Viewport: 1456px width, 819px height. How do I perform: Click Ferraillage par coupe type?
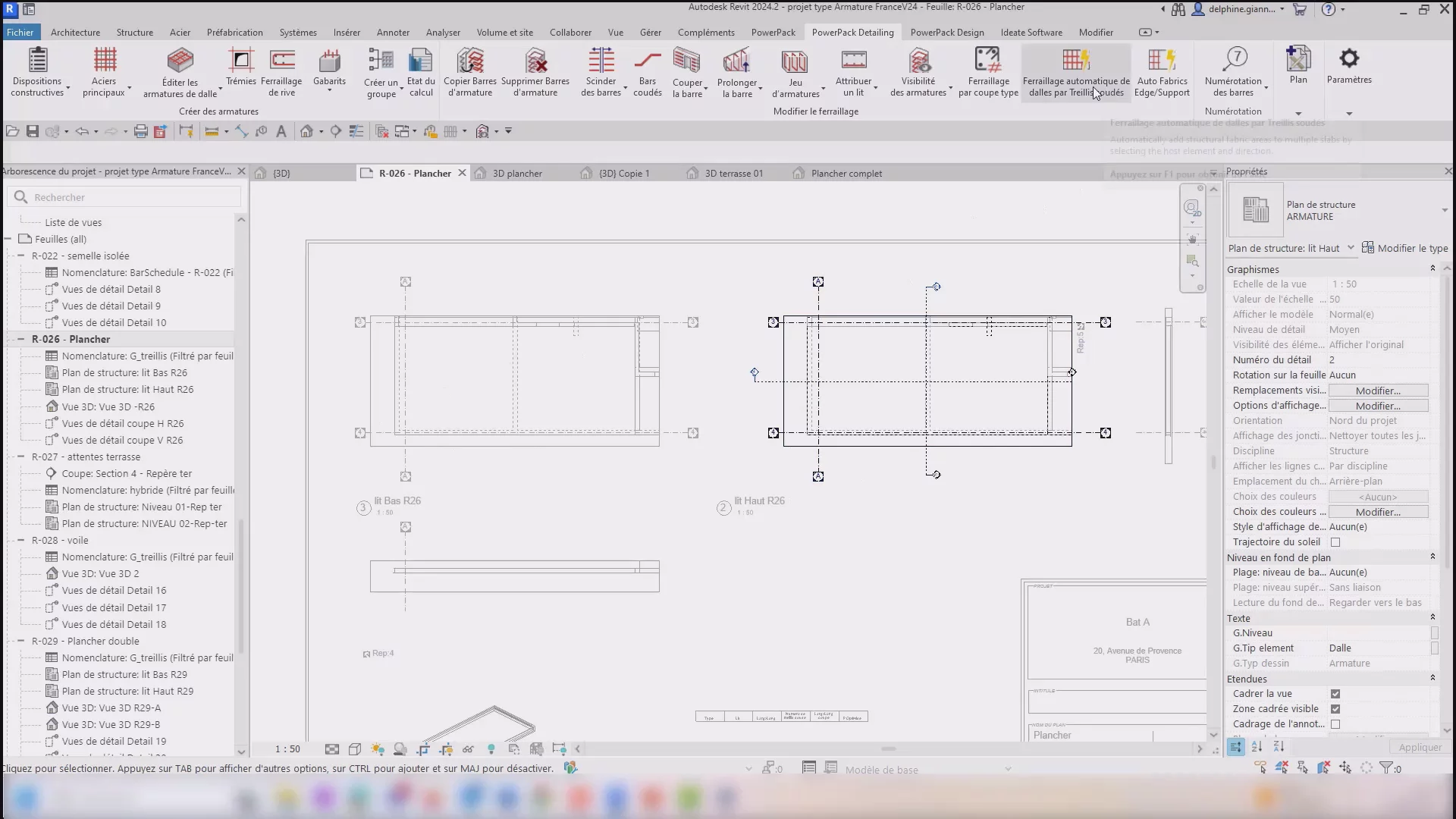pos(988,72)
